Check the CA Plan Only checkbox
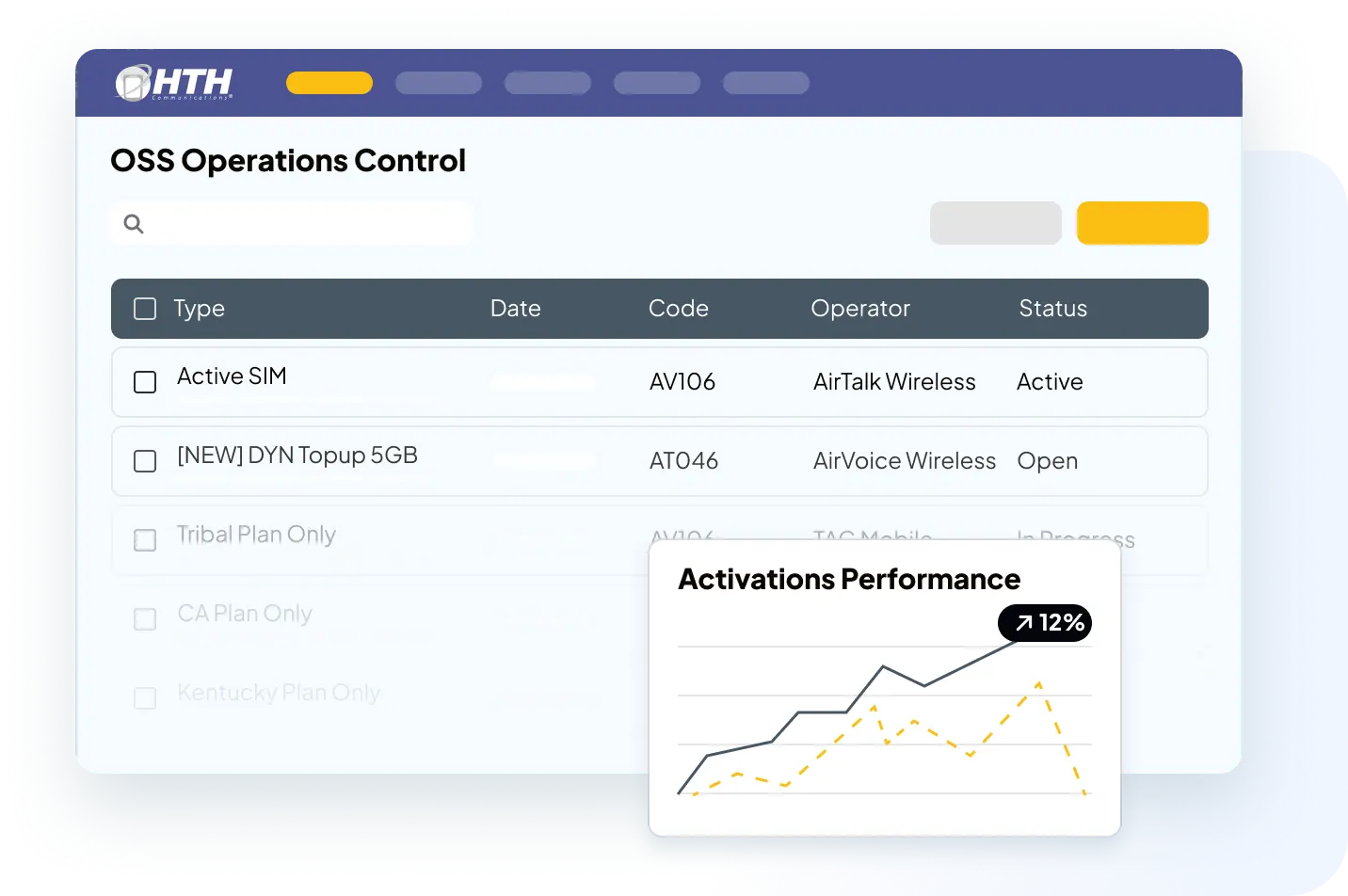 pos(145,619)
